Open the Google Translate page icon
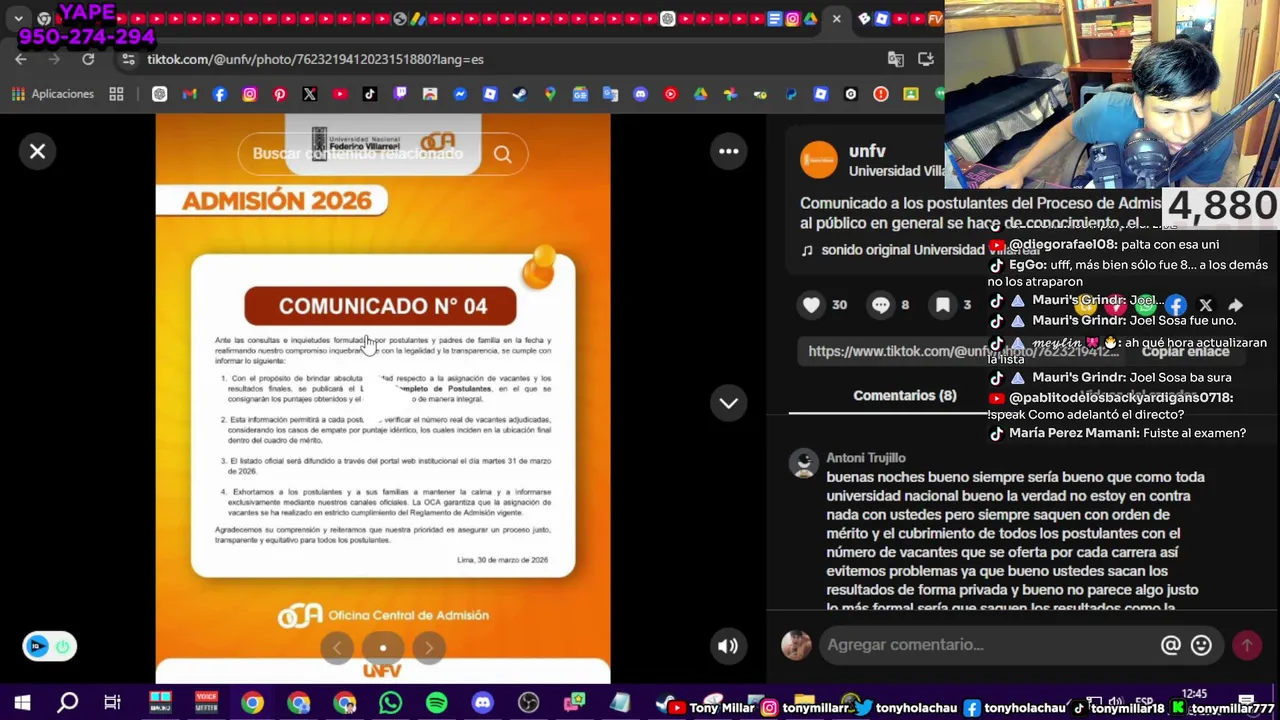1280x720 pixels. (896, 60)
